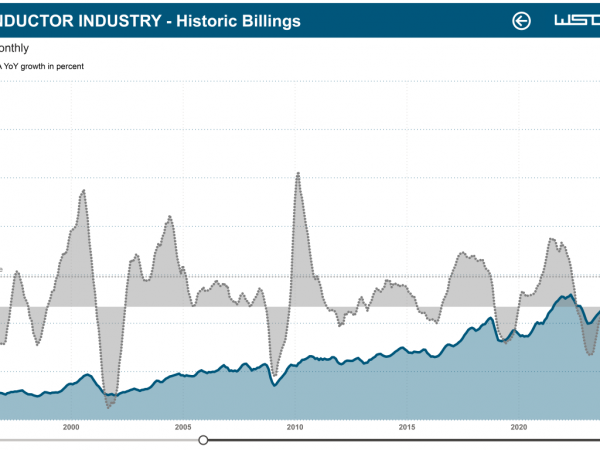Click the 2000 x-axis label
Screen dimensions: 600x450
pos(71,427)
